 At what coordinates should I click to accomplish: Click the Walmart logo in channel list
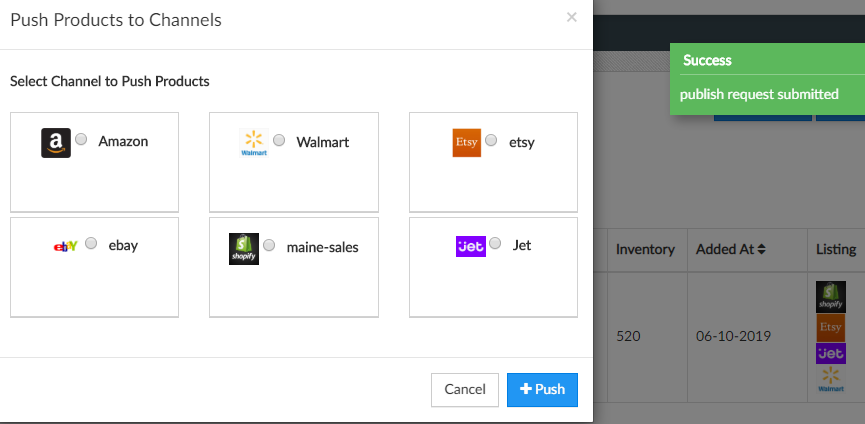point(254,143)
